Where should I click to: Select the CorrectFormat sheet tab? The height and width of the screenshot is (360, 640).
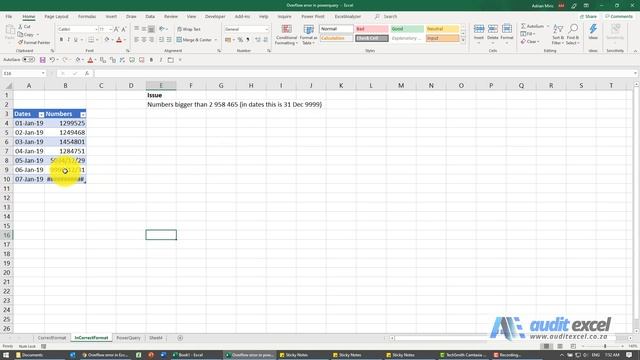coord(52,338)
